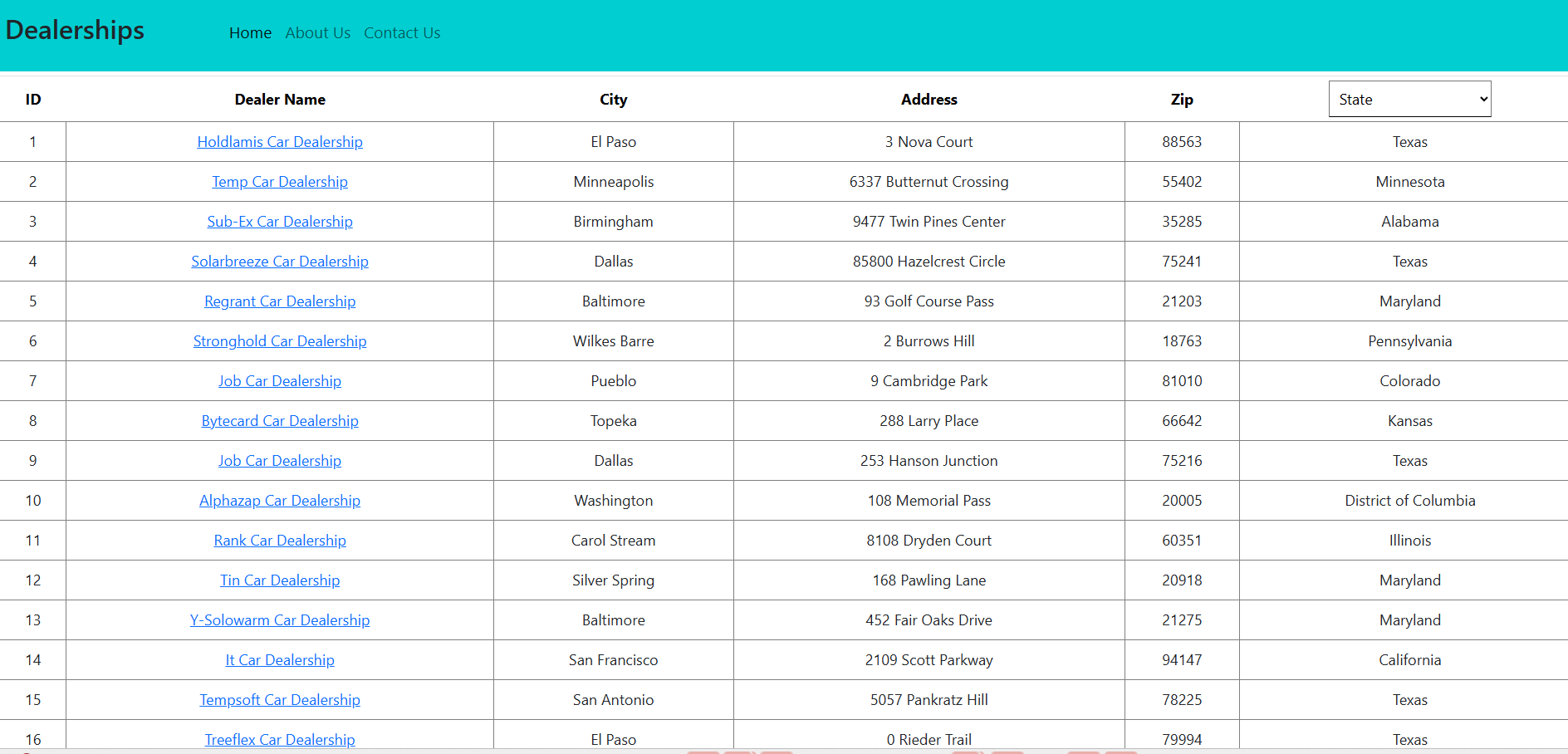
Task: View Job Car Dealership in Pueblo
Action: click(x=280, y=381)
